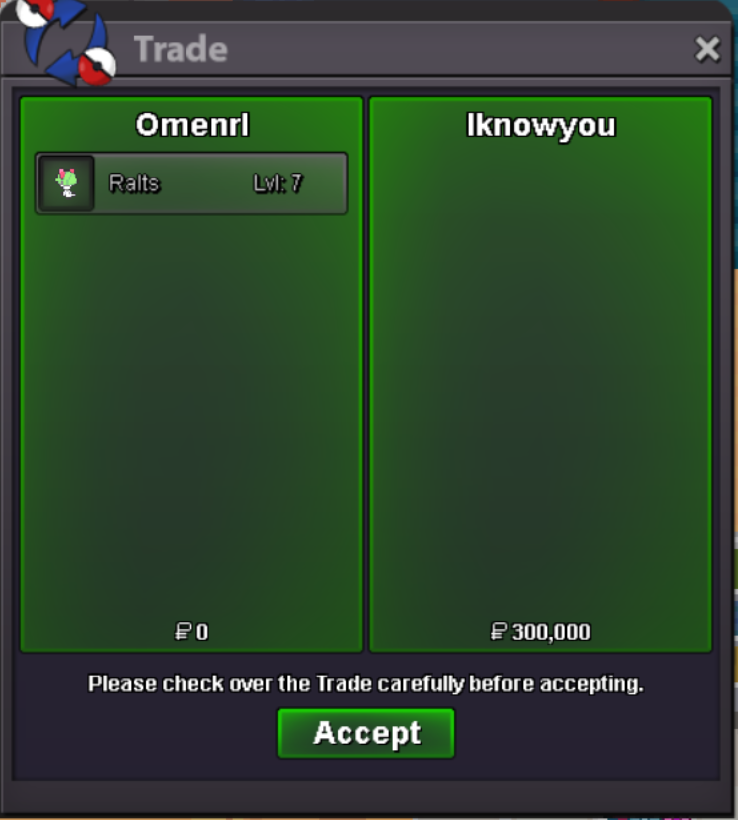
Task: Click the trade warning message text
Action: pos(366,684)
